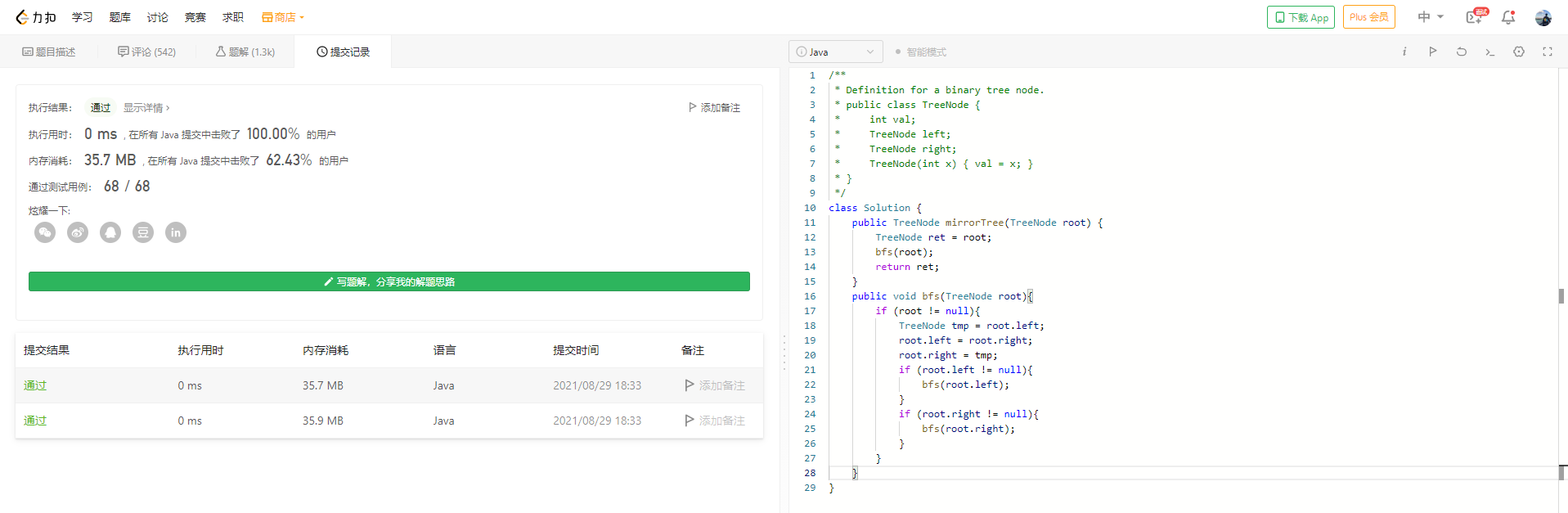This screenshot has height=513, width=1568.
Task: Open the mock interview (面试) icon
Action: pos(1476,16)
